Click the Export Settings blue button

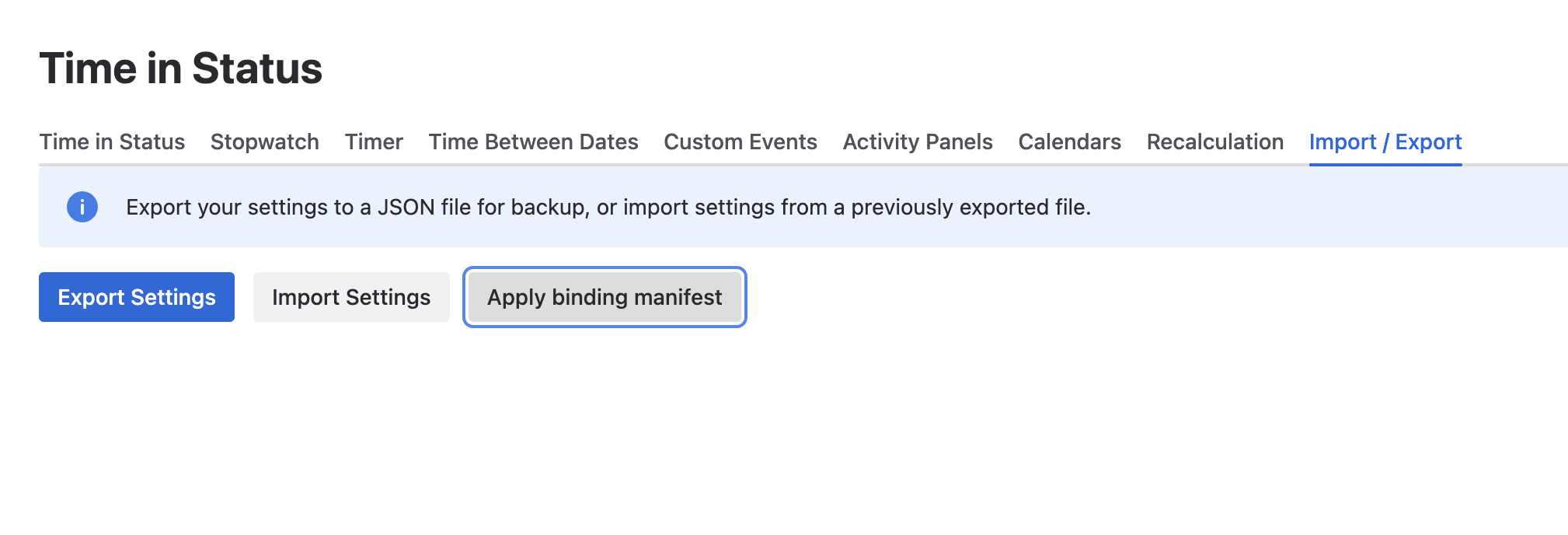tap(136, 297)
